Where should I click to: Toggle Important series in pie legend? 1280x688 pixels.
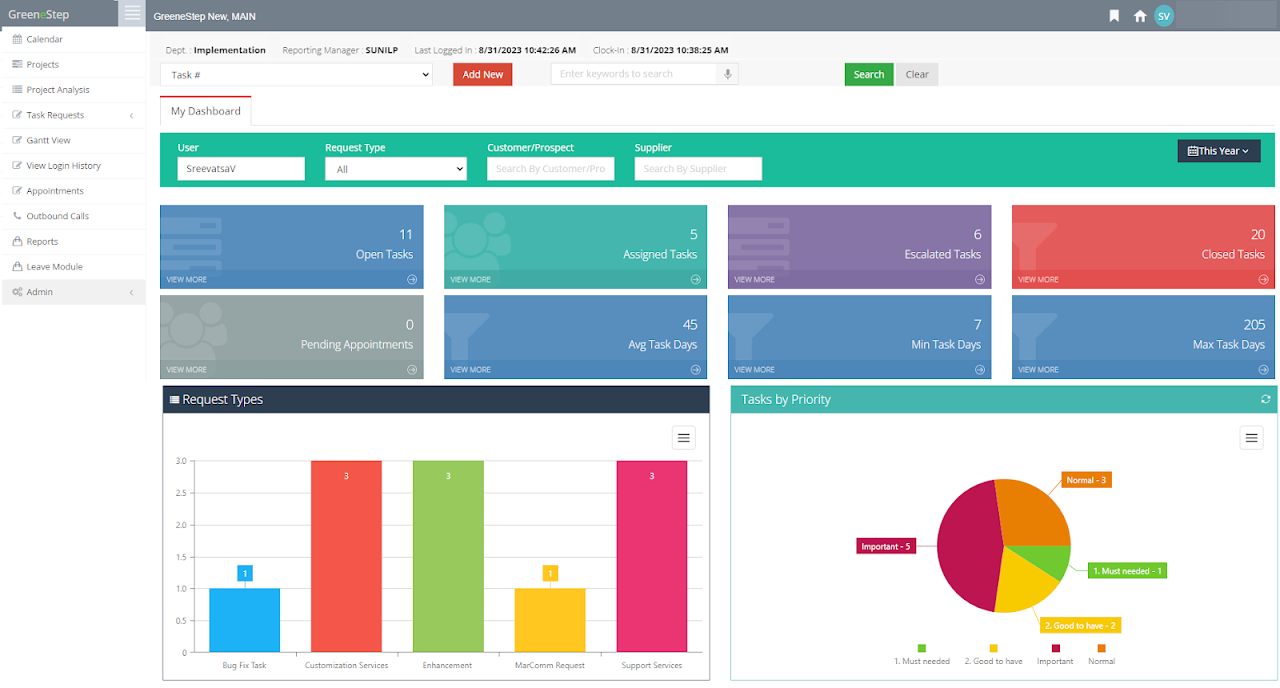[x=1055, y=655]
